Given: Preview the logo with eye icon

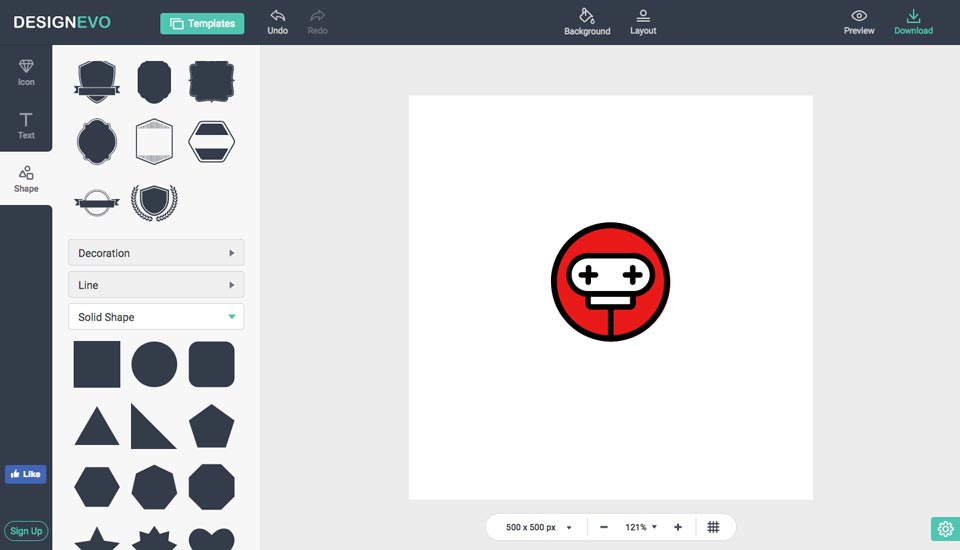Looking at the screenshot, I should click(859, 22).
